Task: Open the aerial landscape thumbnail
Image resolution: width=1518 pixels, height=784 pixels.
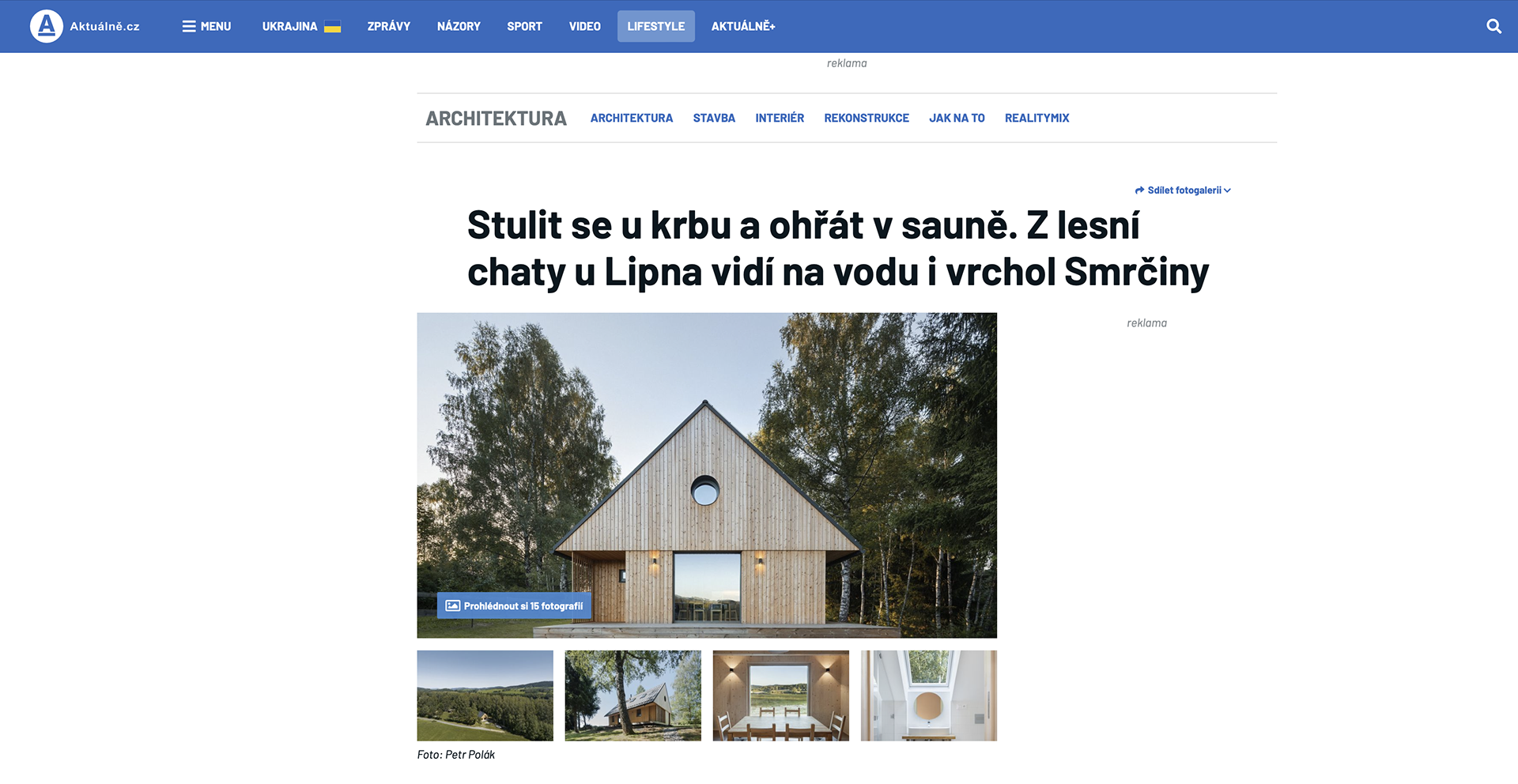Action: (485, 695)
